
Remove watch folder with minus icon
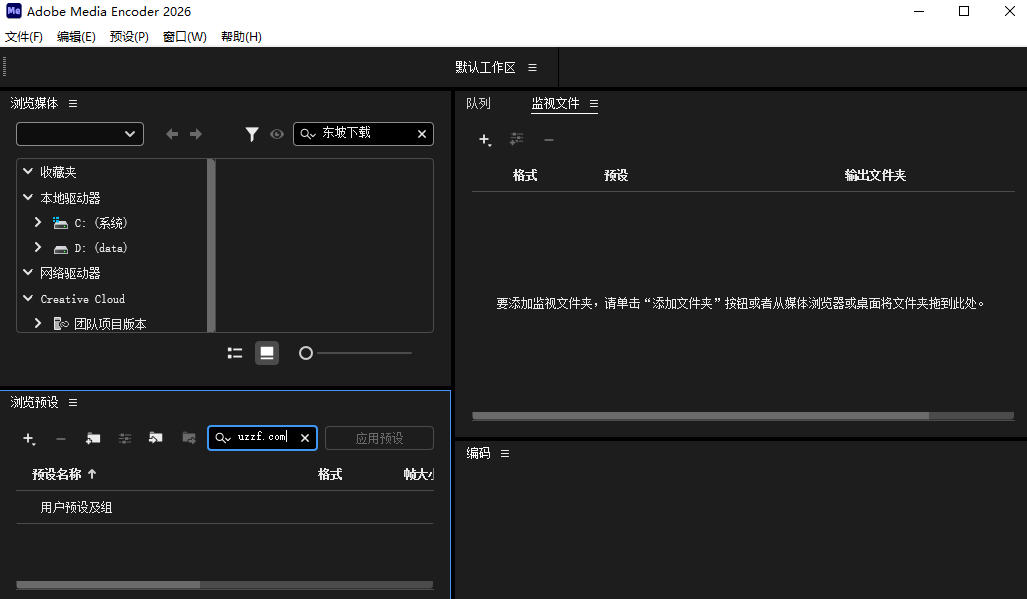(x=549, y=139)
